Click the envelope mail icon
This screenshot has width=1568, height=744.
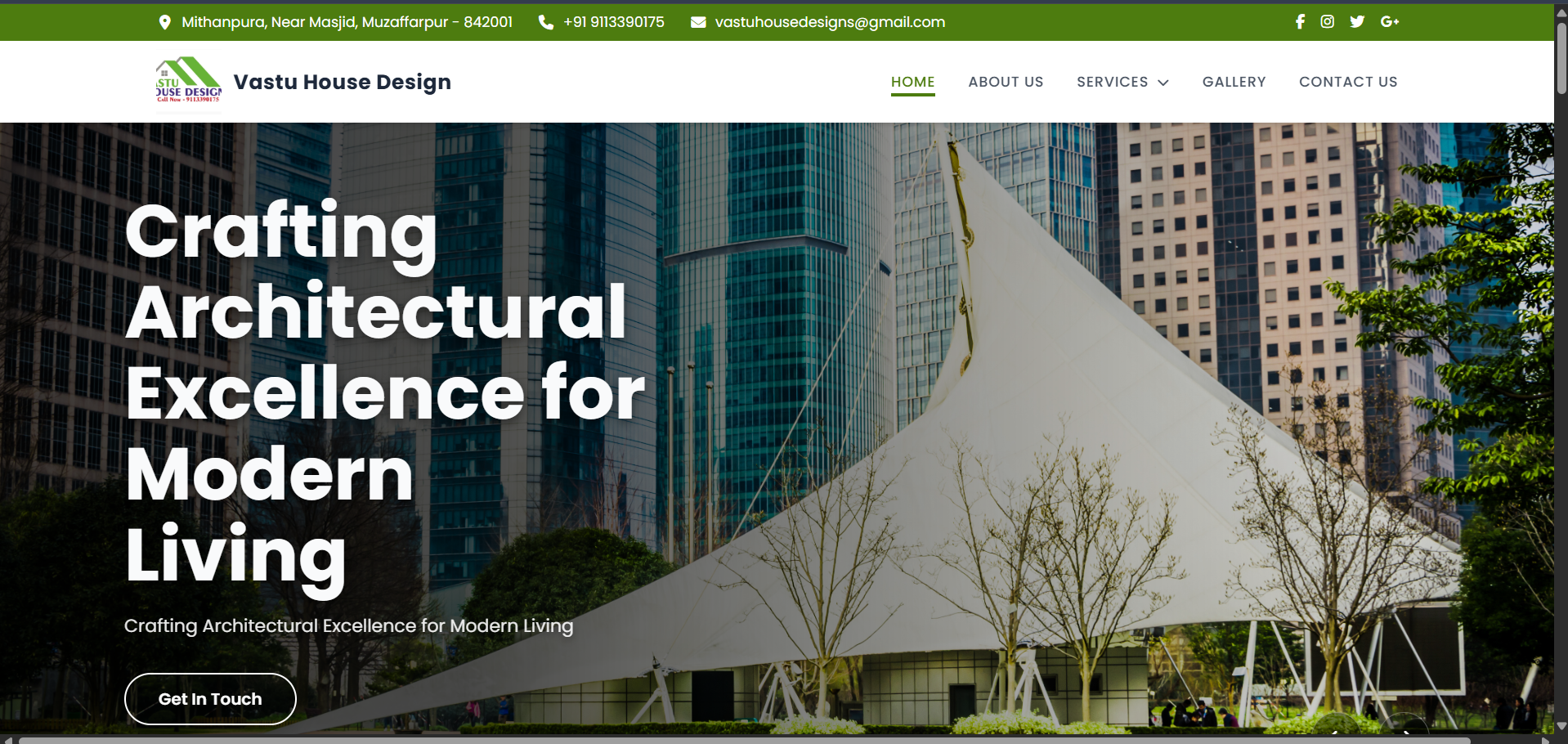(x=698, y=22)
